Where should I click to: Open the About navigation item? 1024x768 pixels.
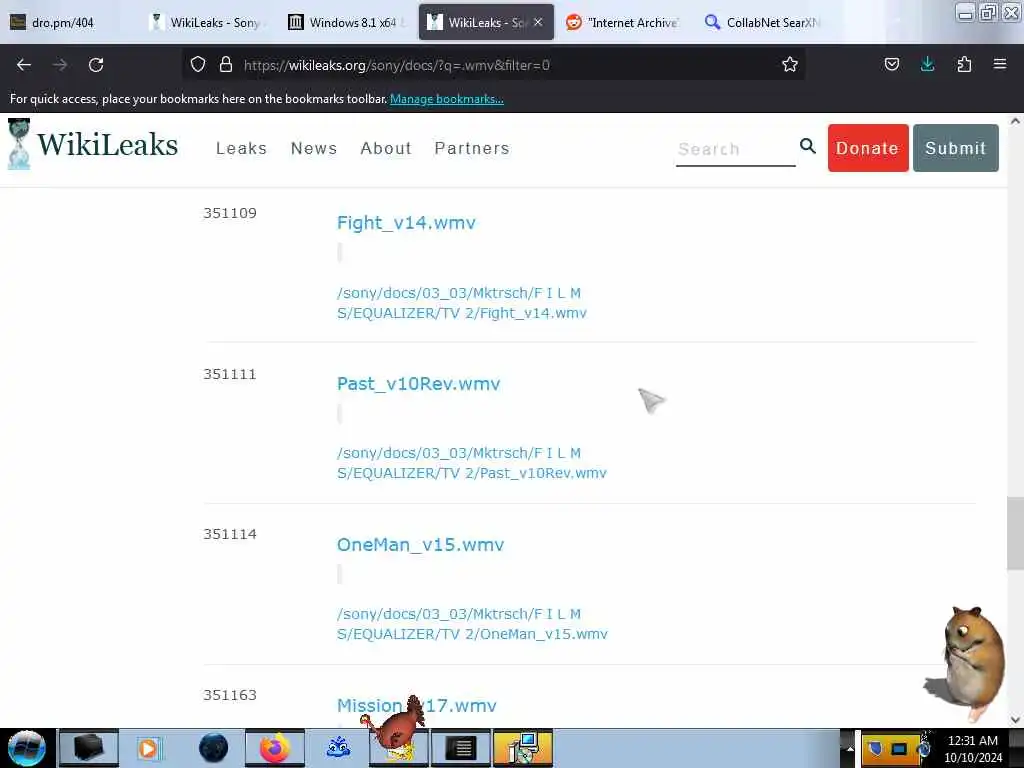386,148
